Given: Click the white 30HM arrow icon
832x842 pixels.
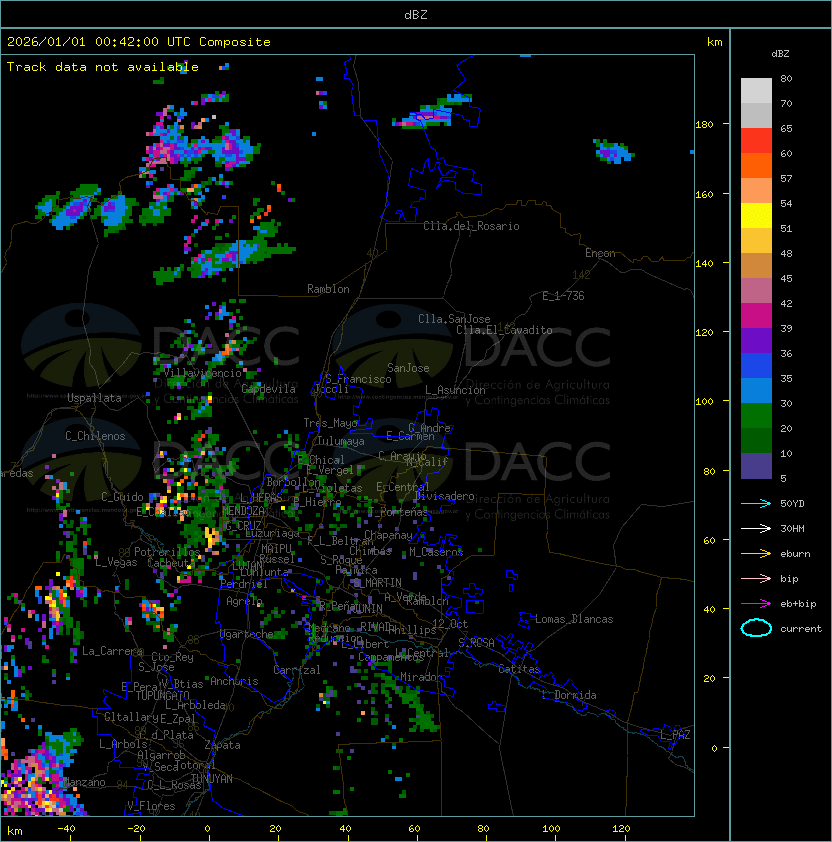Looking at the screenshot, I should tap(756, 528).
